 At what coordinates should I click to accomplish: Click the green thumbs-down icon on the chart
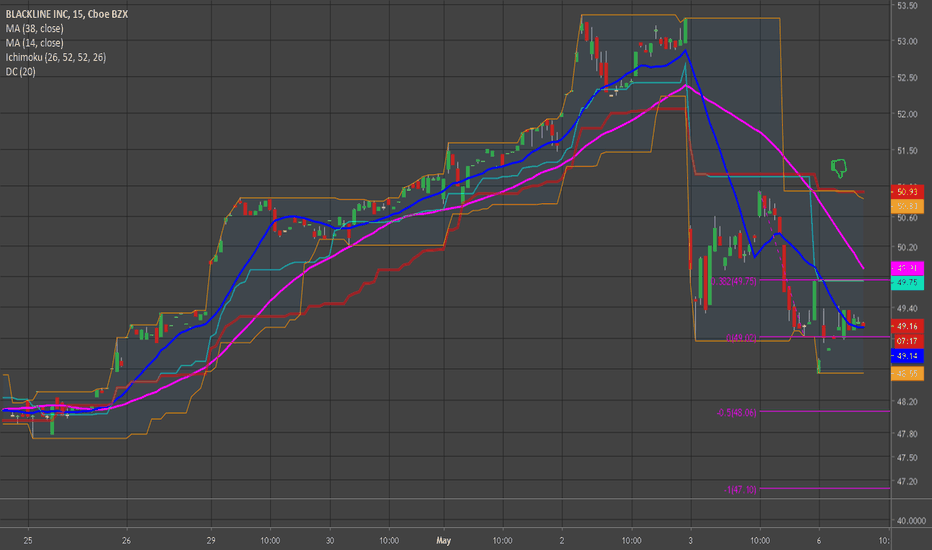(839, 168)
